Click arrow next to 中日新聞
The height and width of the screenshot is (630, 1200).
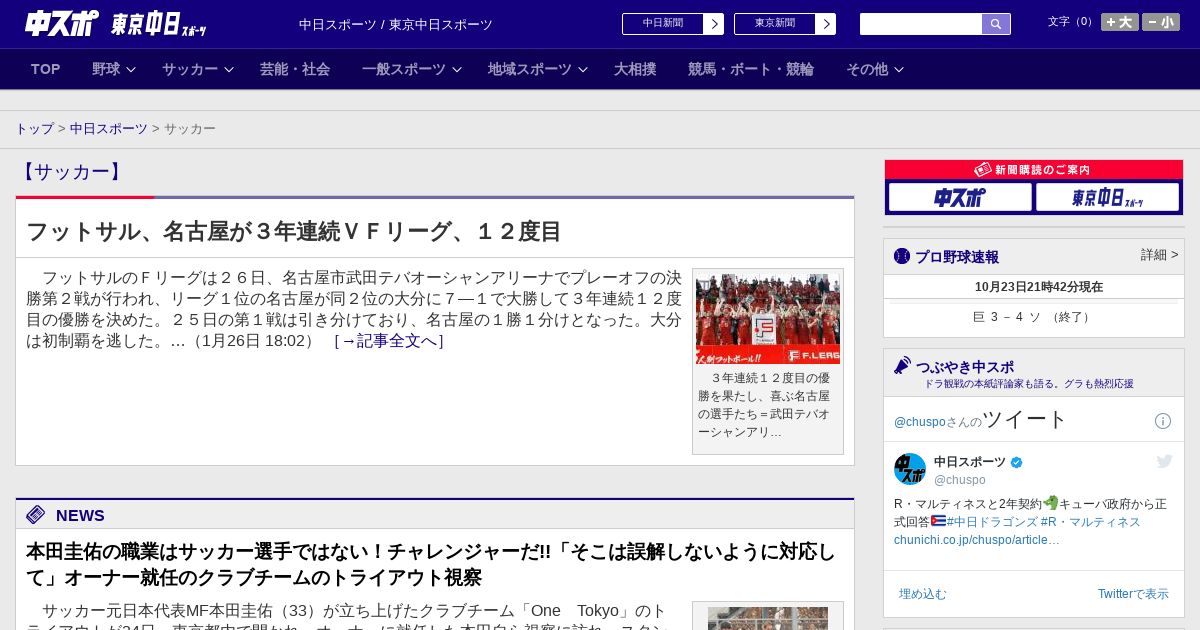click(x=714, y=24)
